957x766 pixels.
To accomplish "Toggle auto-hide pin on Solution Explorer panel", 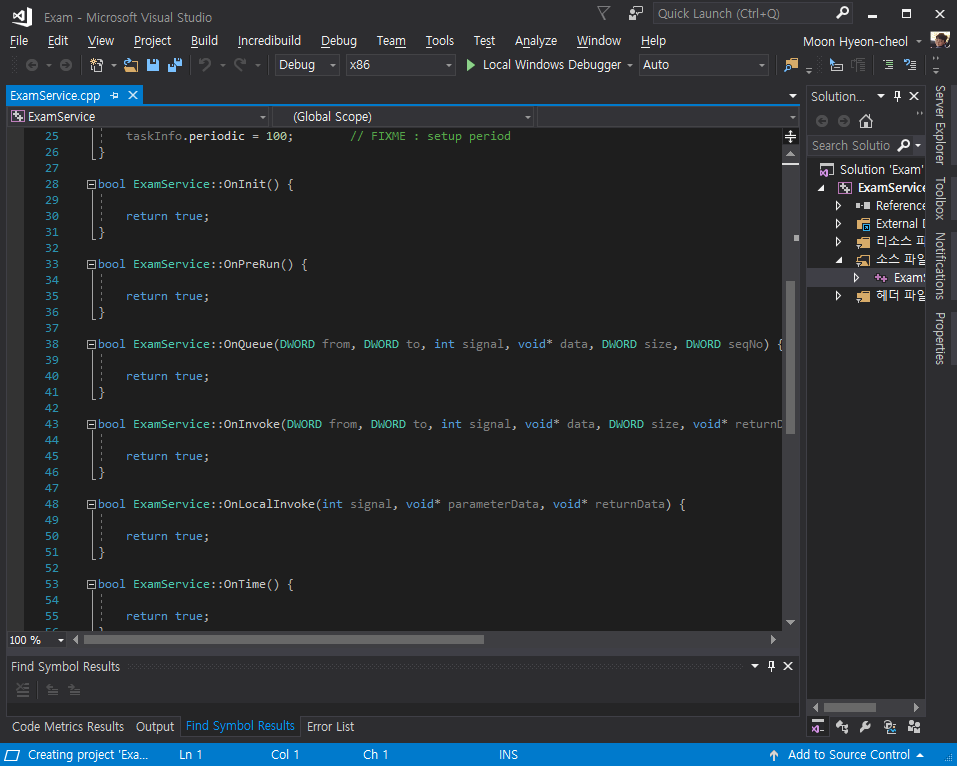I will pos(897,96).
